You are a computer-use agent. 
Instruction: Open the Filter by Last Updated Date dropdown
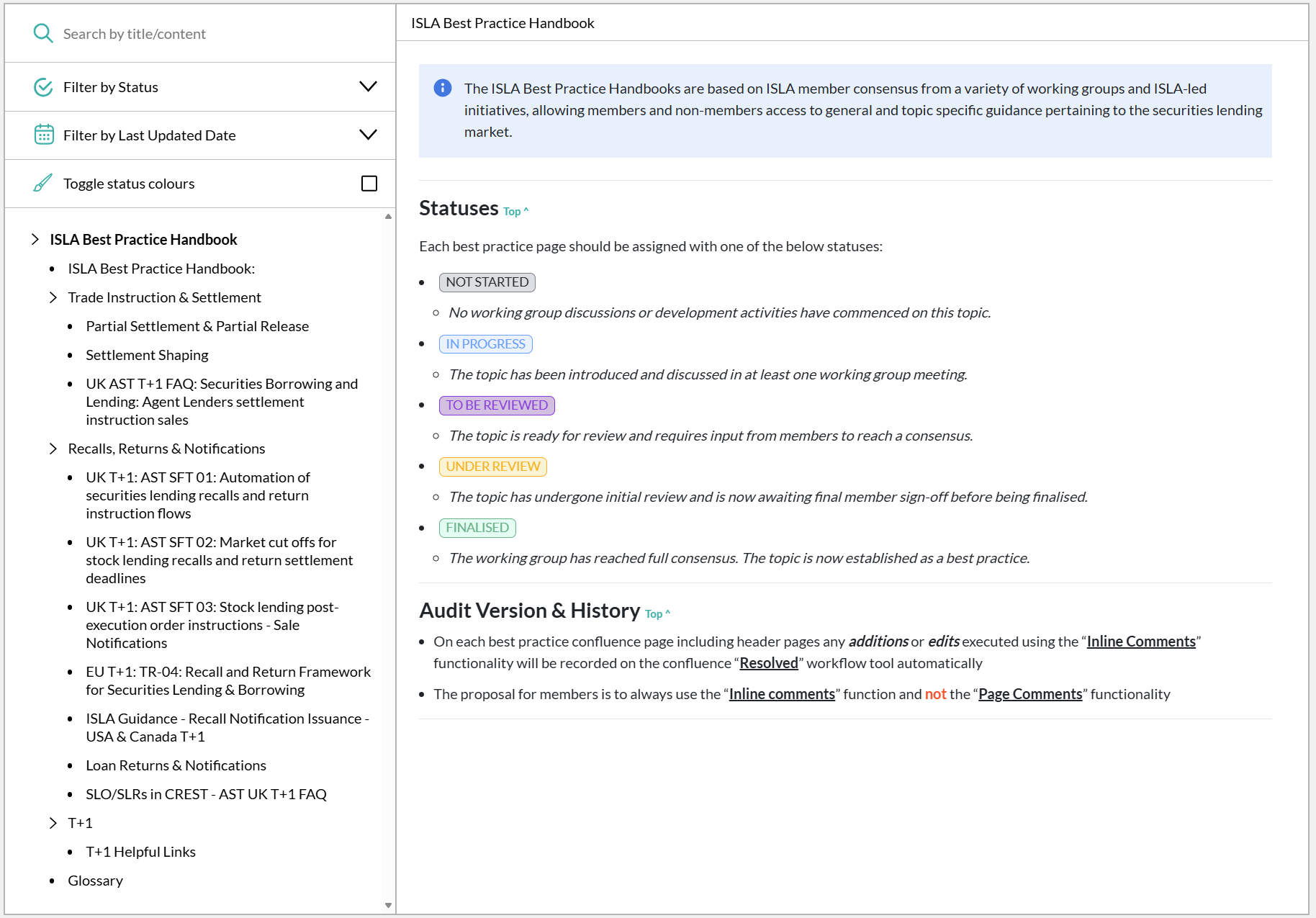367,135
